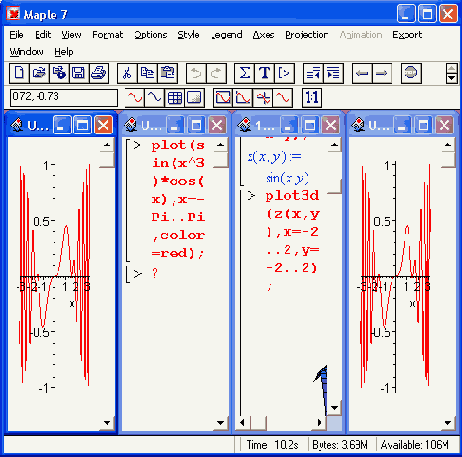Paste clipboard contents with the Paste icon
The width and height of the screenshot is (462, 457).
[x=167, y=73]
